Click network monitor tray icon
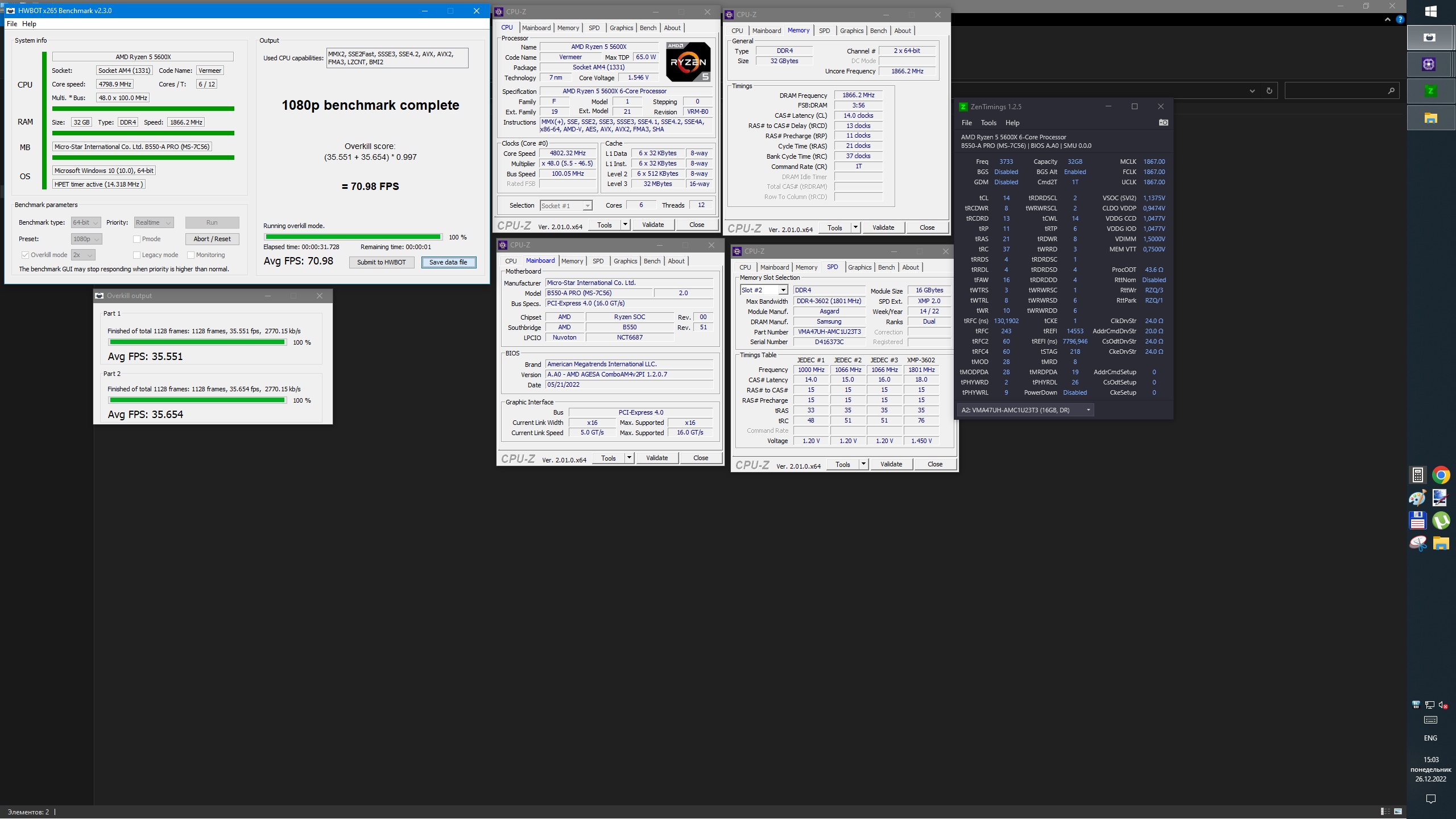This screenshot has height=819, width=1456. [1430, 705]
